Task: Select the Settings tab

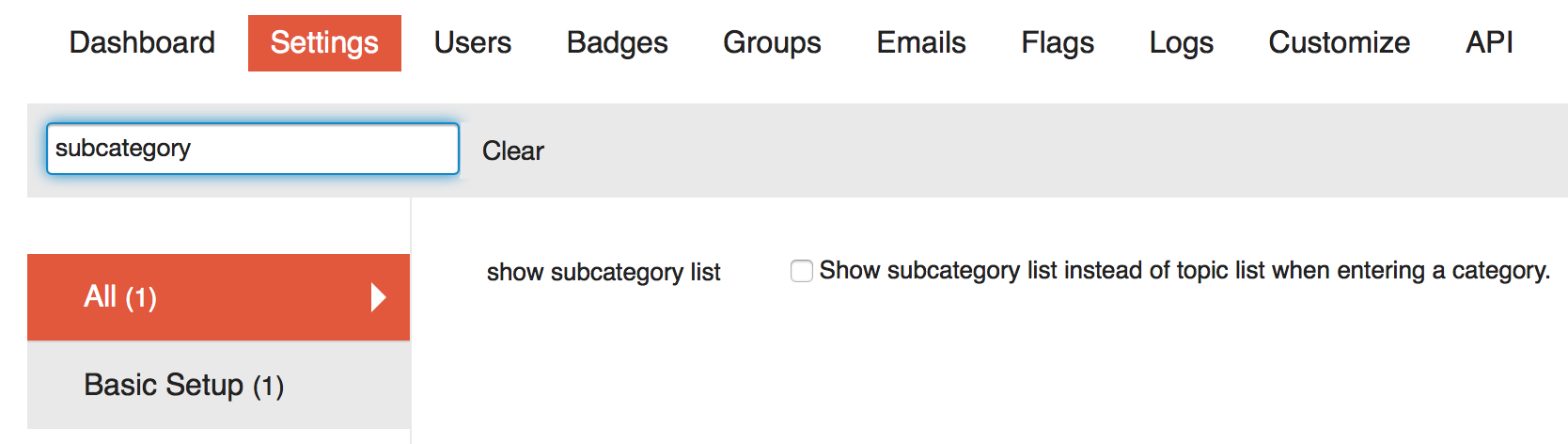Action: coord(324,43)
